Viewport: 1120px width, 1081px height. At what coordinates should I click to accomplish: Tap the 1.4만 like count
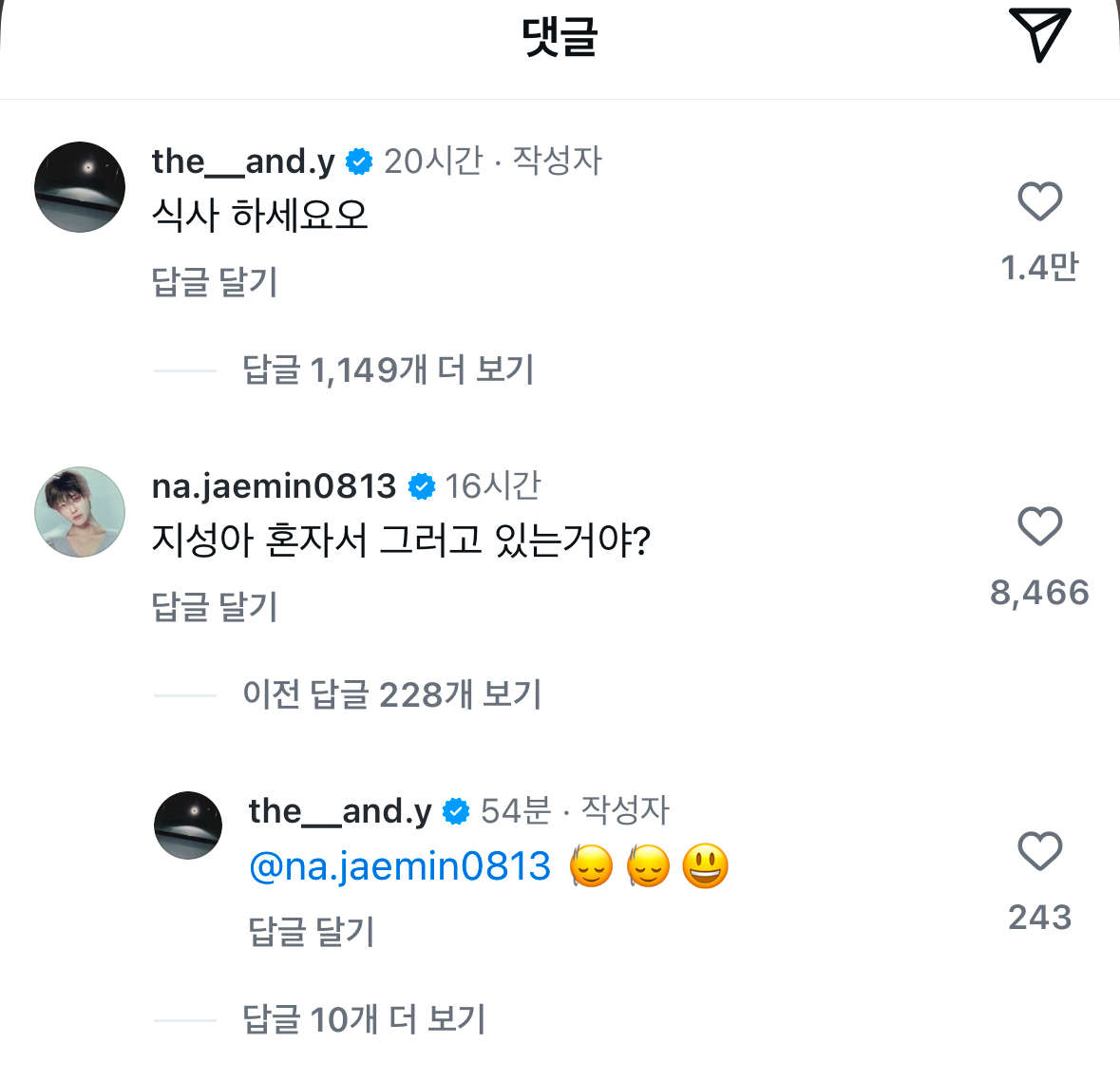click(x=1039, y=268)
